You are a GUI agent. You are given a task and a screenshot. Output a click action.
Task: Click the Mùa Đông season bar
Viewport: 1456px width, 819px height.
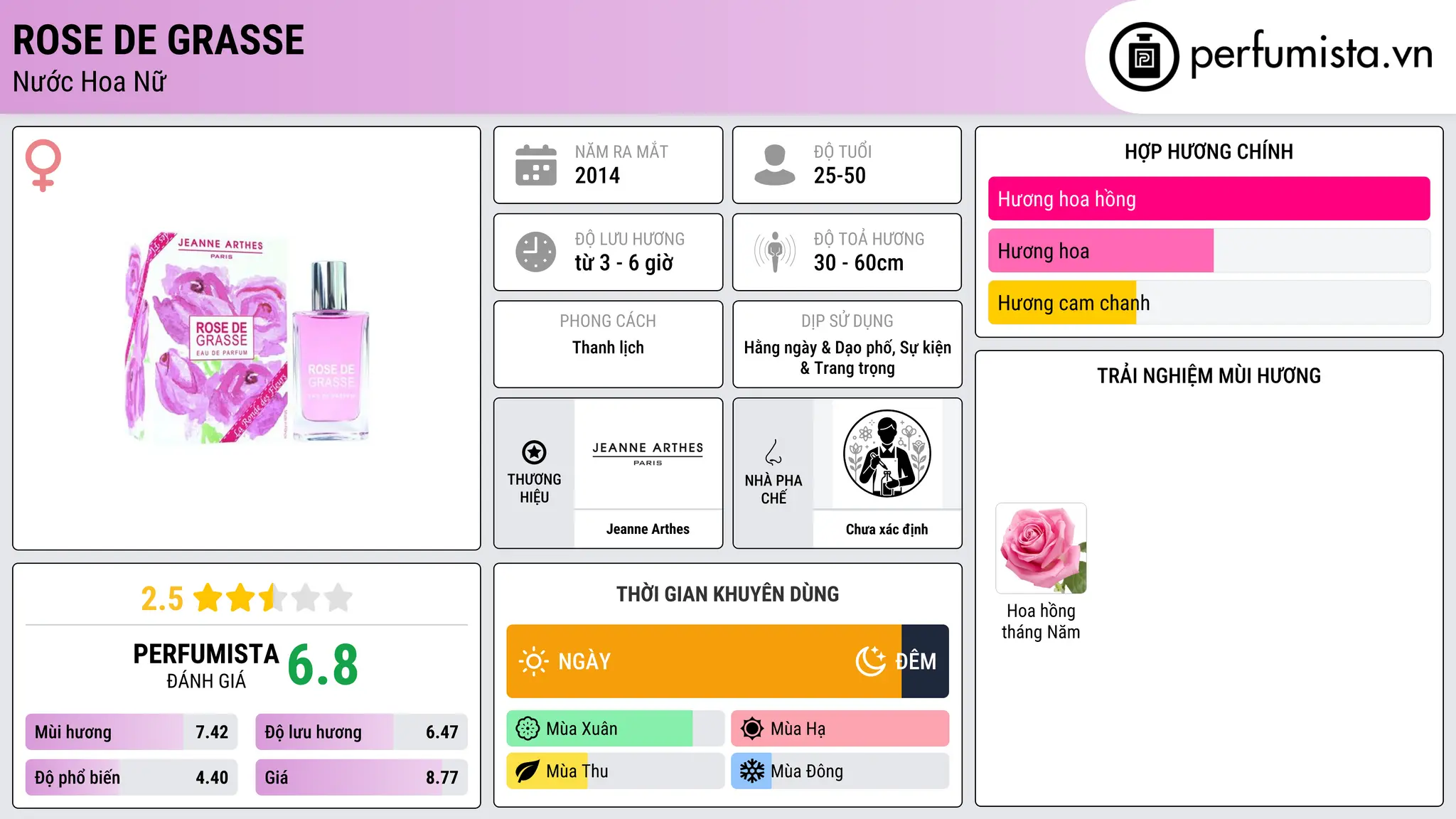tap(840, 771)
